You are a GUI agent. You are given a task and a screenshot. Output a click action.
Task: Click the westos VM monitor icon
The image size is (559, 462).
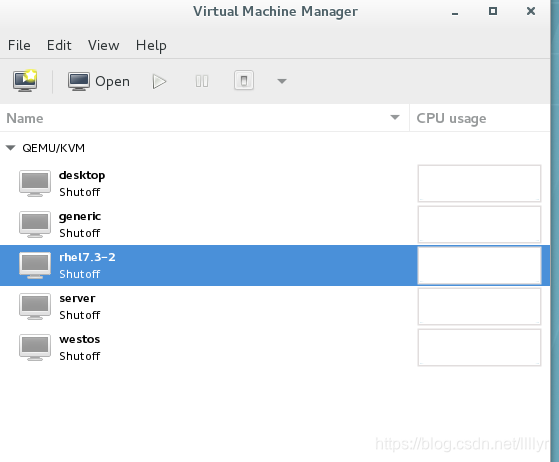point(35,348)
